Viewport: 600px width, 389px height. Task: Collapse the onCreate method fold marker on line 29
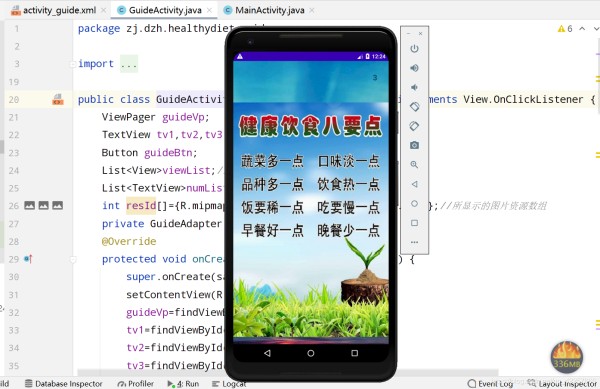pos(73,259)
